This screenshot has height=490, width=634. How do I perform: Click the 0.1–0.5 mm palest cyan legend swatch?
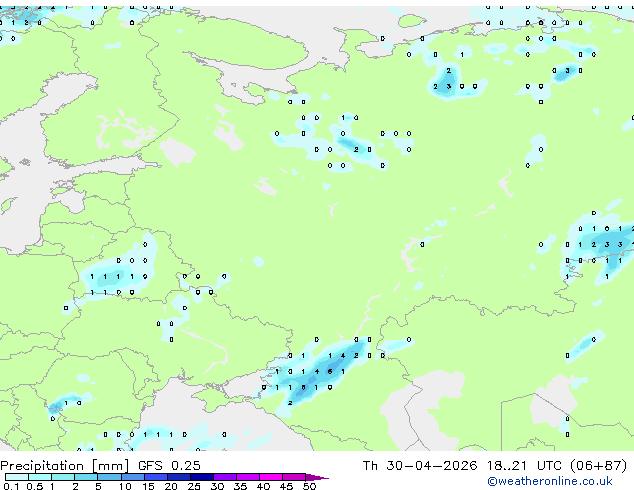[17, 477]
